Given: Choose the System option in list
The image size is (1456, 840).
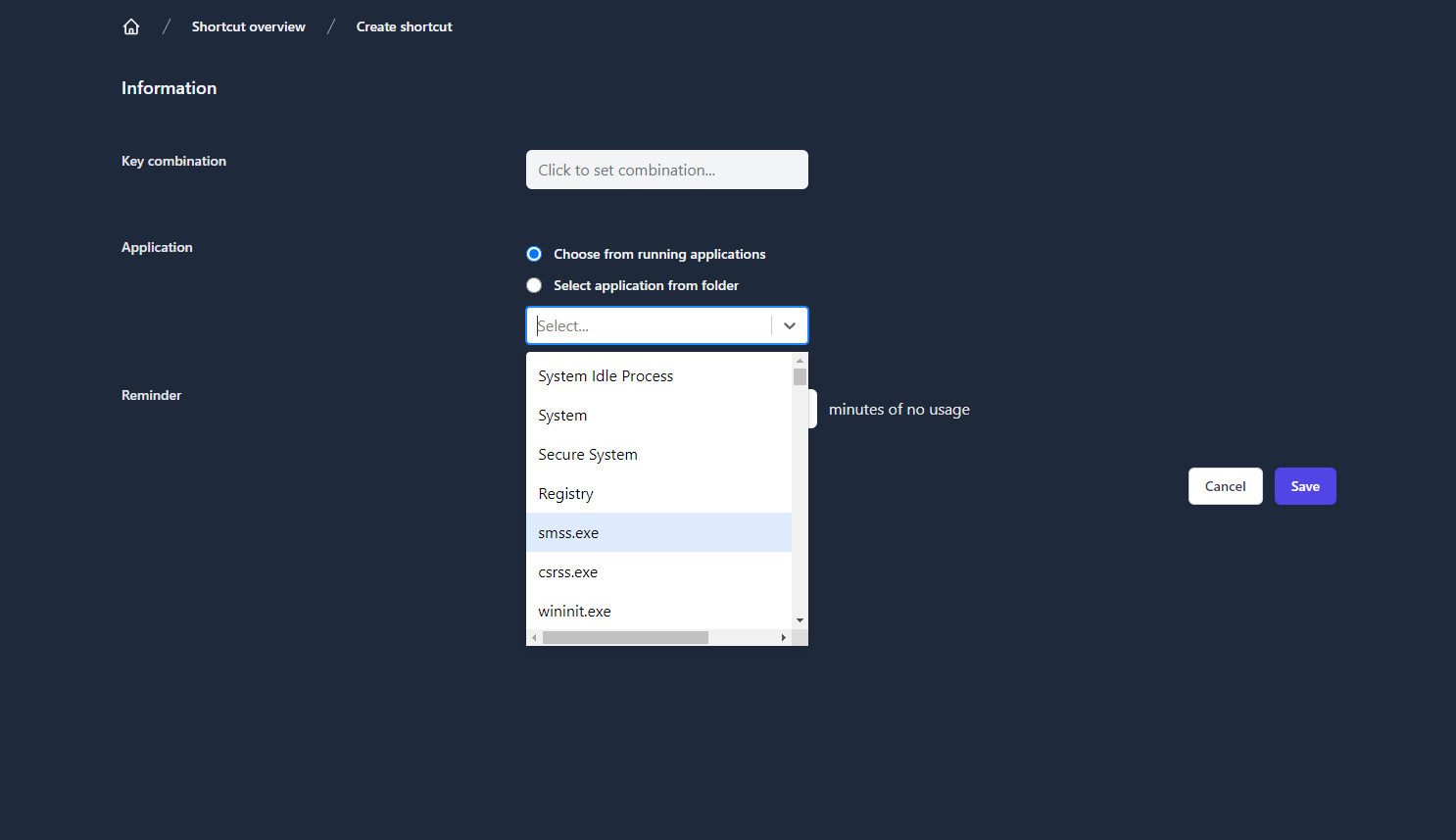Looking at the screenshot, I should pos(658,415).
